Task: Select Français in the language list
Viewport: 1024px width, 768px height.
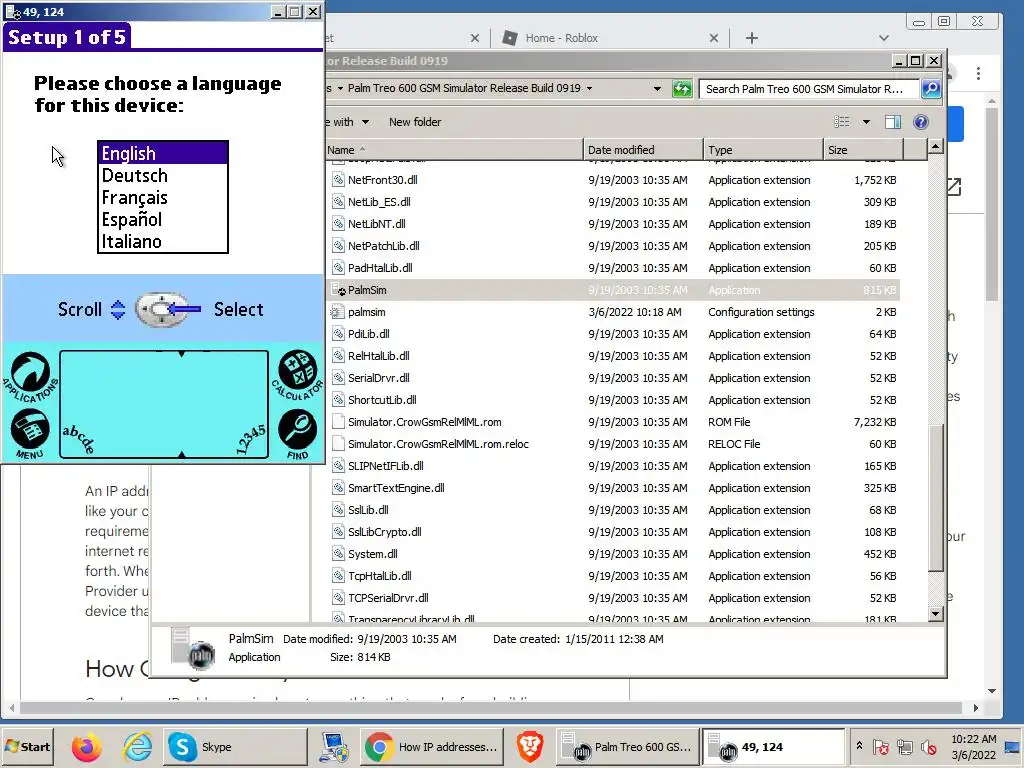Action: 163,197
